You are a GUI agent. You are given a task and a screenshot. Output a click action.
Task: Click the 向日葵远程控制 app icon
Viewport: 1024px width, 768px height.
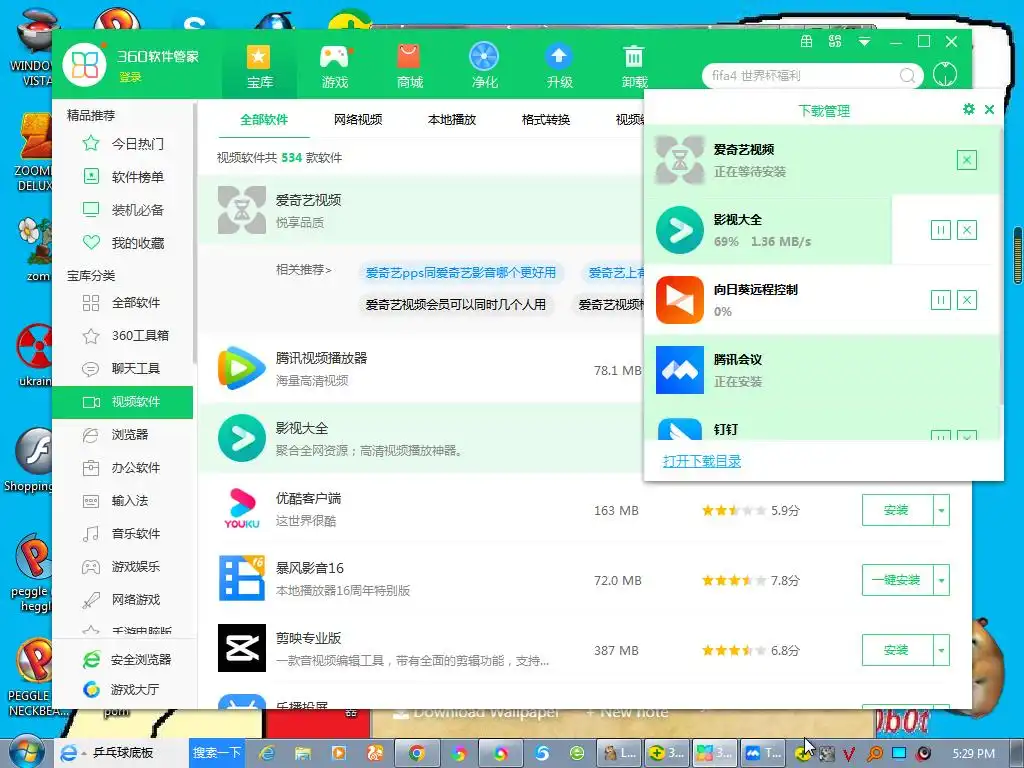coord(680,300)
